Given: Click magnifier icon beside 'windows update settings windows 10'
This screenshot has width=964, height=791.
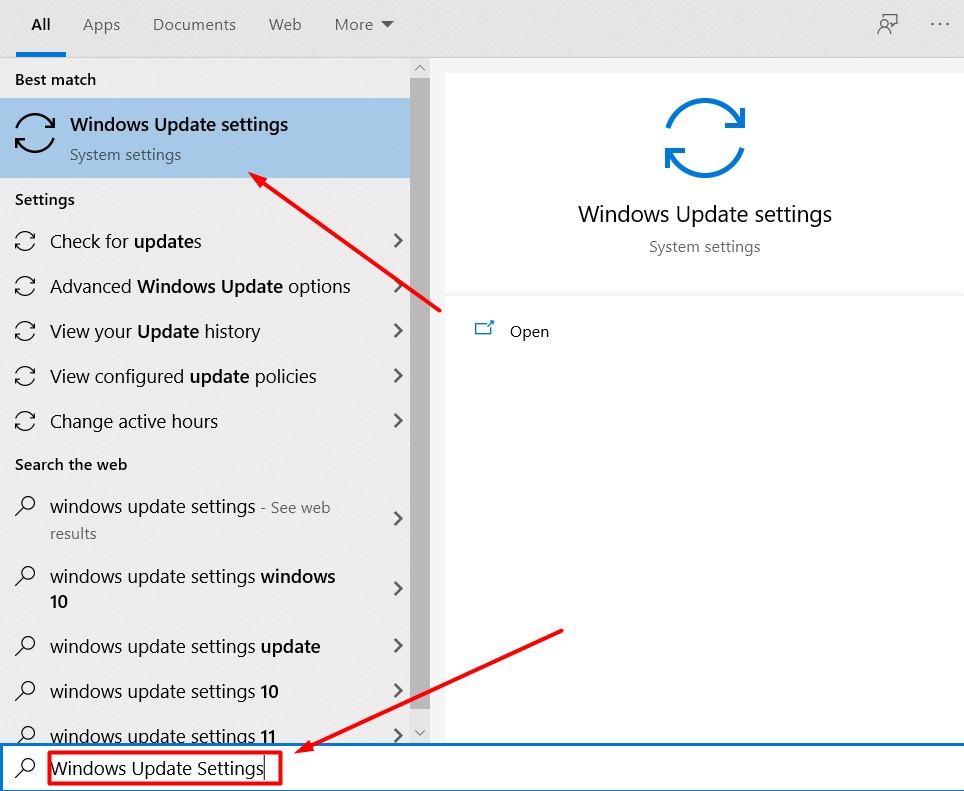Looking at the screenshot, I should 25,576.
